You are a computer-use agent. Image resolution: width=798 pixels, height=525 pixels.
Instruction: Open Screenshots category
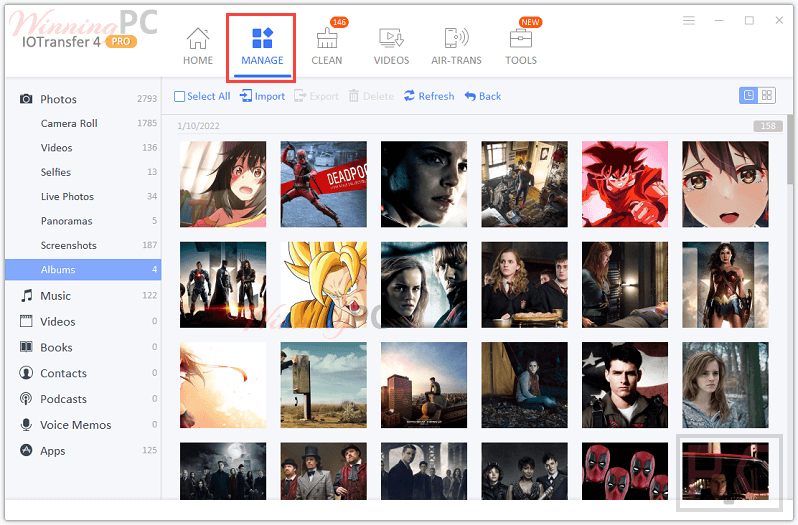[x=83, y=245]
